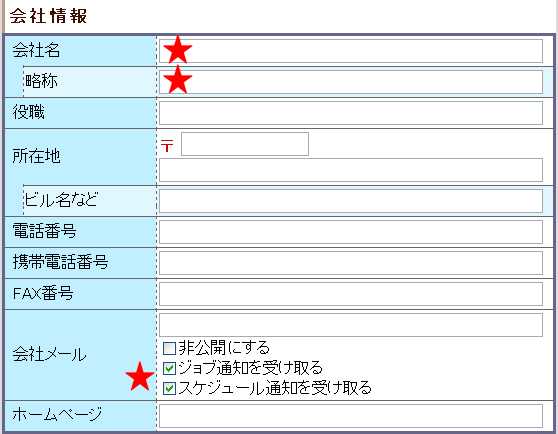Click the ビル名など input field
558x434 pixels.
351,201
